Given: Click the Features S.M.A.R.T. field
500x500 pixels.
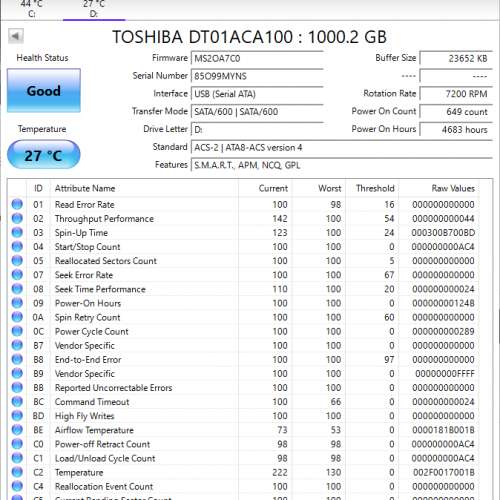Looking at the screenshot, I should pos(342,165).
